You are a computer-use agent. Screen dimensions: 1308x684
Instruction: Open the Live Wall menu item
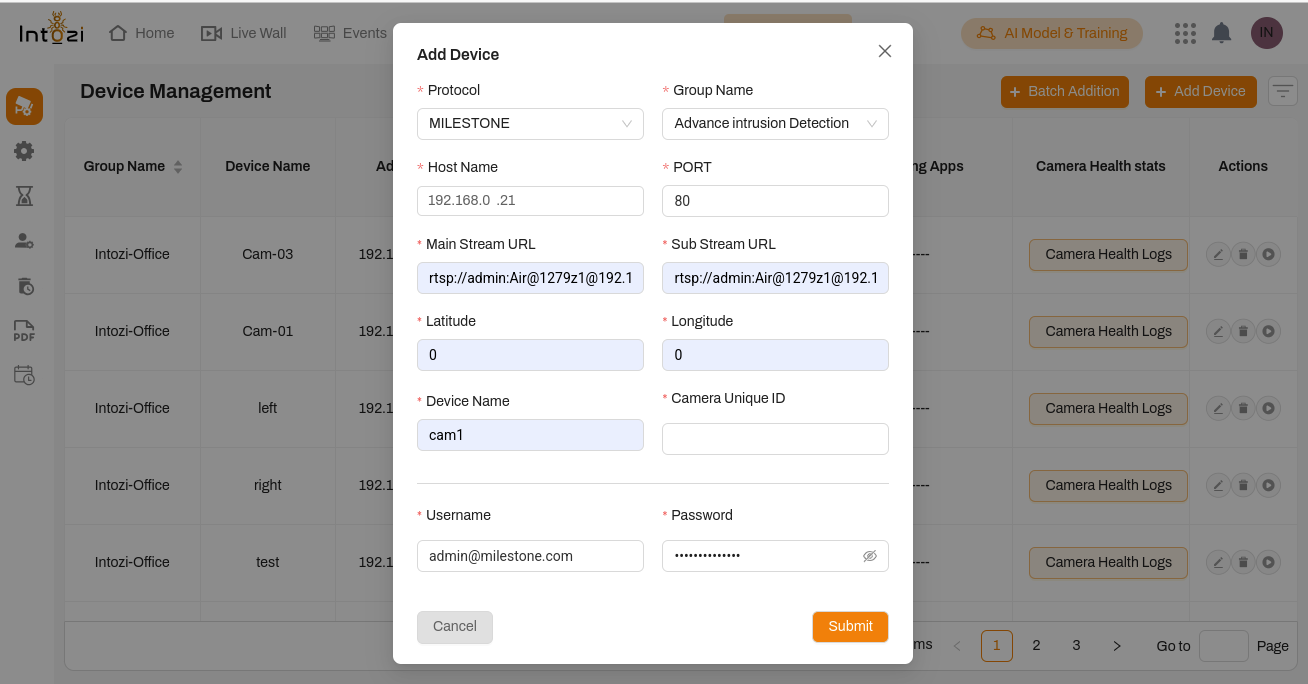pyautogui.click(x=244, y=33)
